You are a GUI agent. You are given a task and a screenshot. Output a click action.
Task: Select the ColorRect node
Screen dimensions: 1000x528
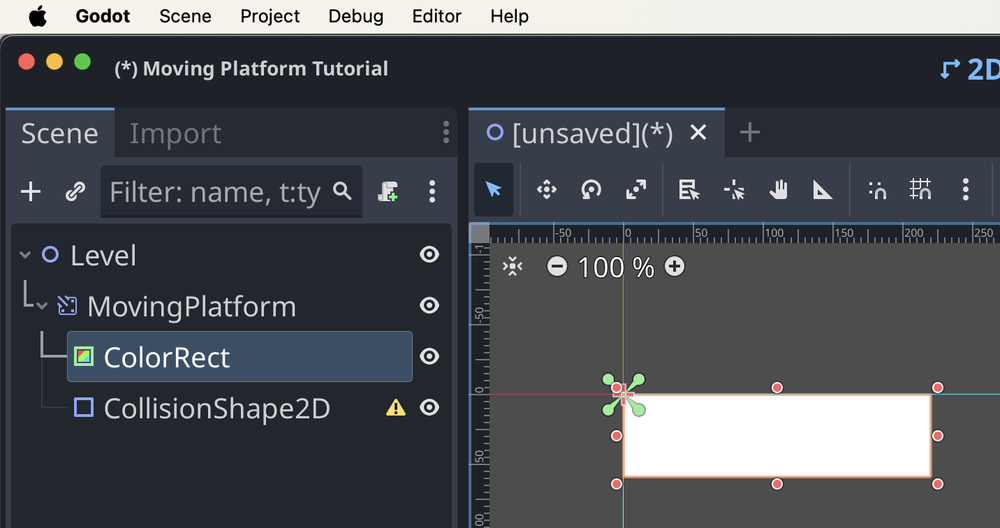coord(240,356)
